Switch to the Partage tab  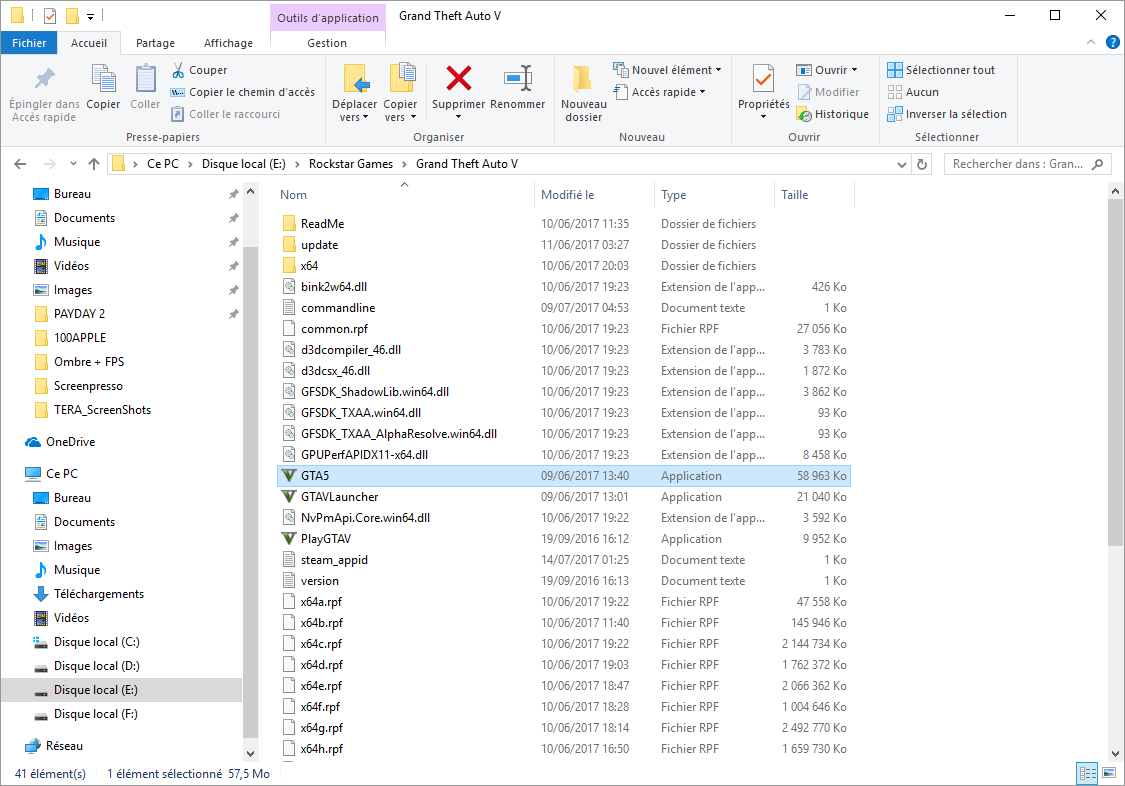(x=155, y=43)
